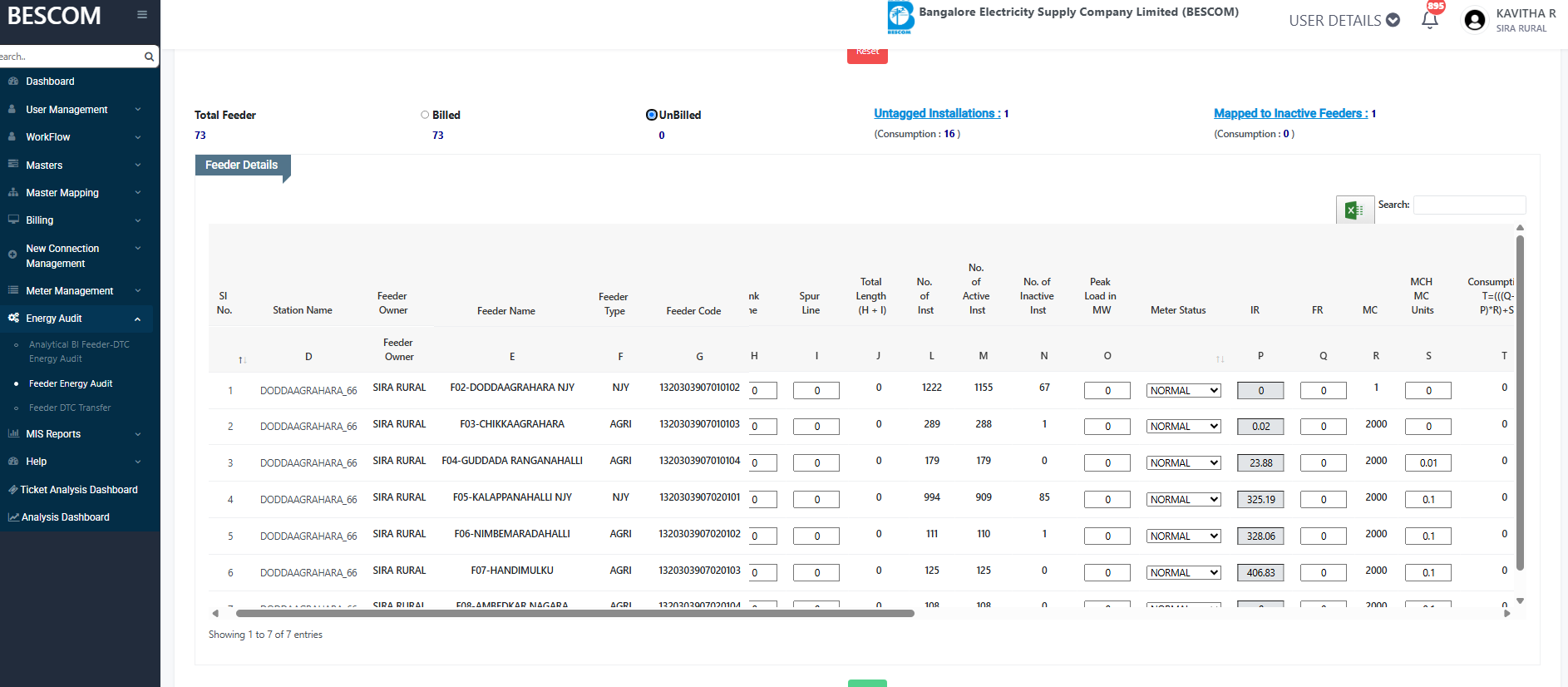Open Meter Status dropdown for F03-CHIKKAAGRAHARA
The image size is (1568, 687).
point(1184,427)
